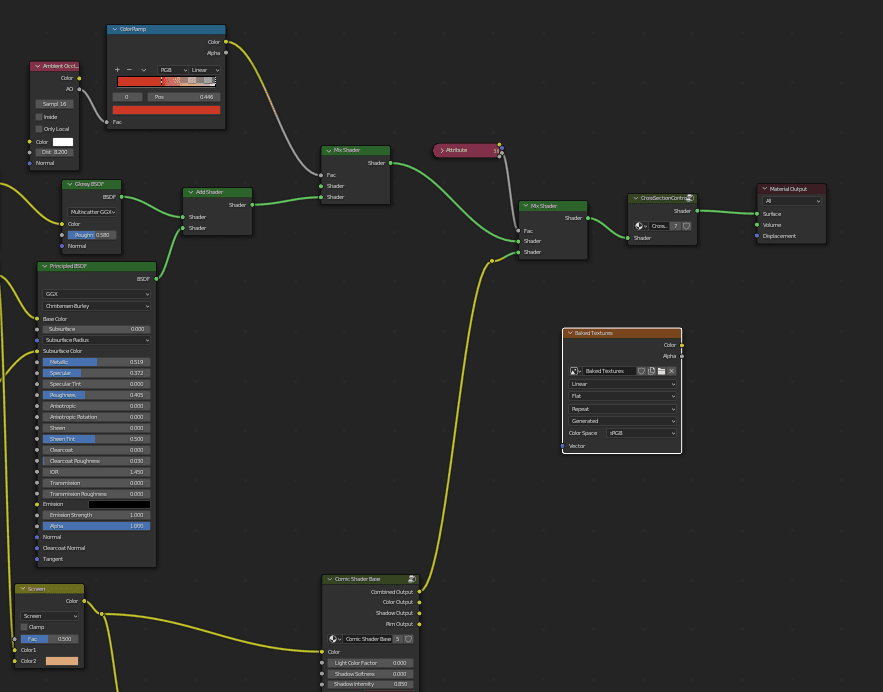883x692 pixels.
Task: Click Comic Shader Combined Output socket
Action: pyautogui.click(x=420, y=592)
